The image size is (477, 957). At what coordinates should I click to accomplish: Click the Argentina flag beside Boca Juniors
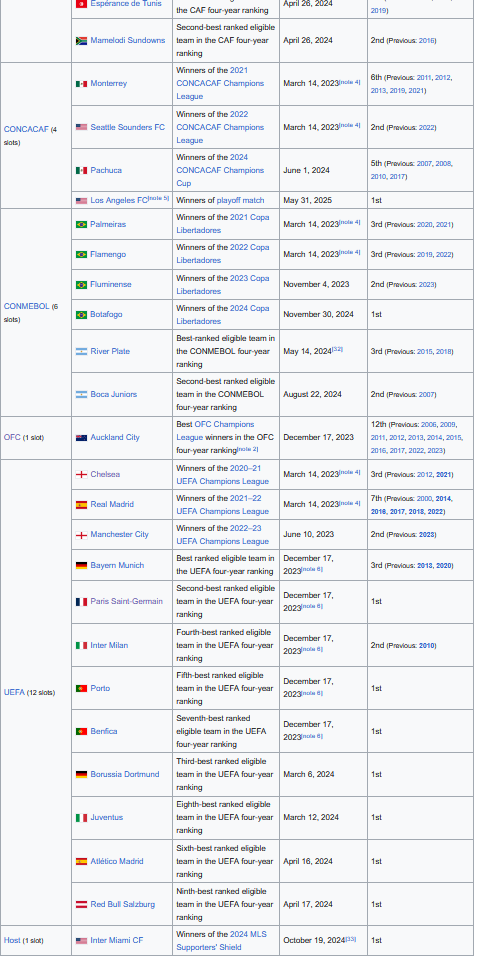(81, 394)
